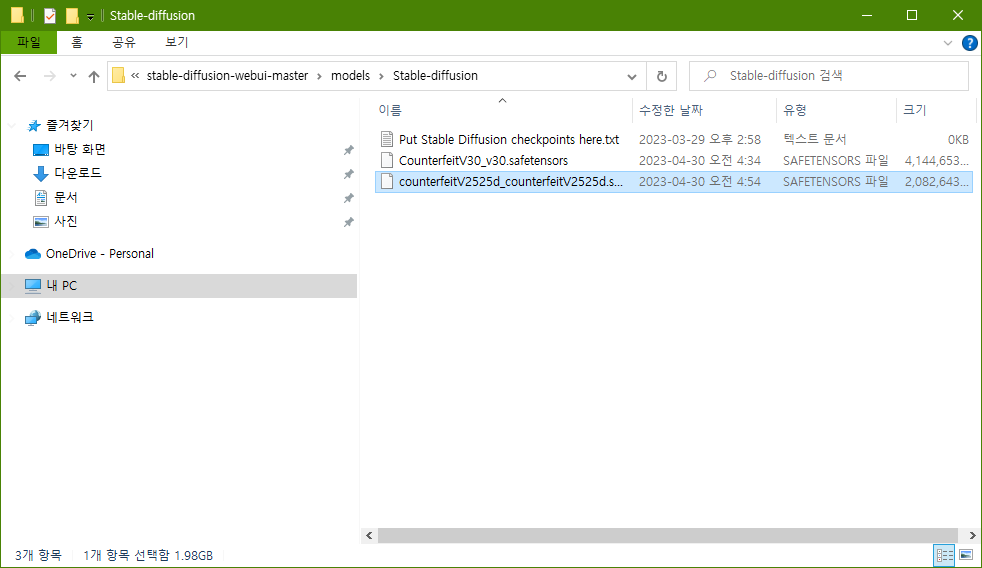Switch to the 보기 ribbon tab

pos(177,42)
